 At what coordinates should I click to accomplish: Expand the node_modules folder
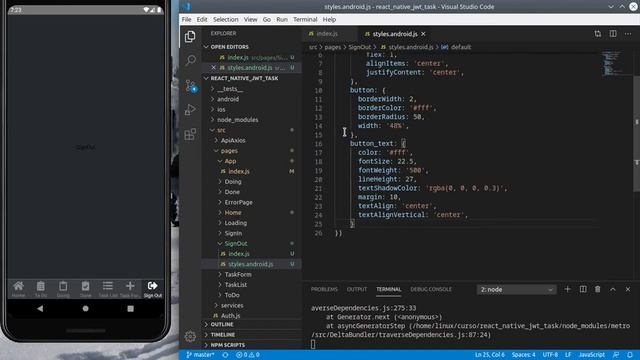point(238,120)
